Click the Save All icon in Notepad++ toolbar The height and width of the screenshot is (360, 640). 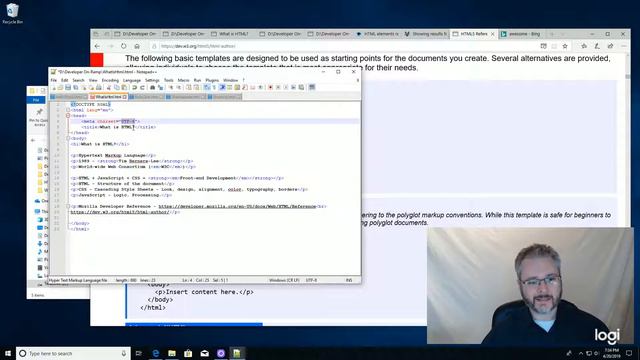click(76, 87)
